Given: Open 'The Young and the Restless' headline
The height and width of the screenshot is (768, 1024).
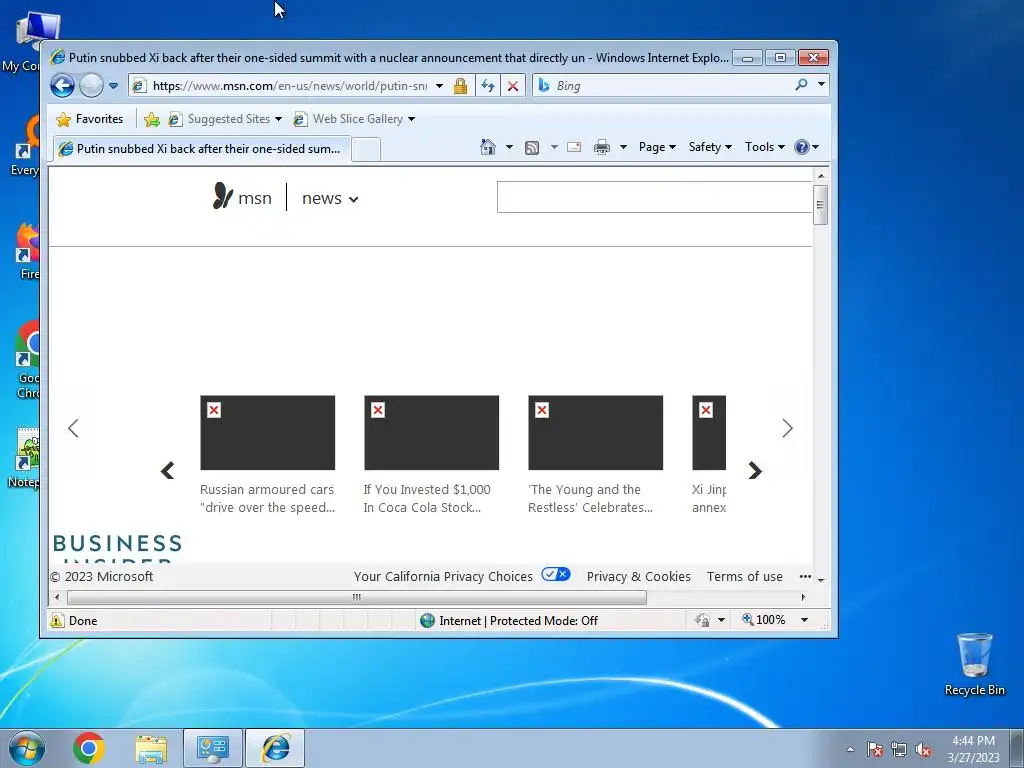Looking at the screenshot, I should [x=590, y=498].
